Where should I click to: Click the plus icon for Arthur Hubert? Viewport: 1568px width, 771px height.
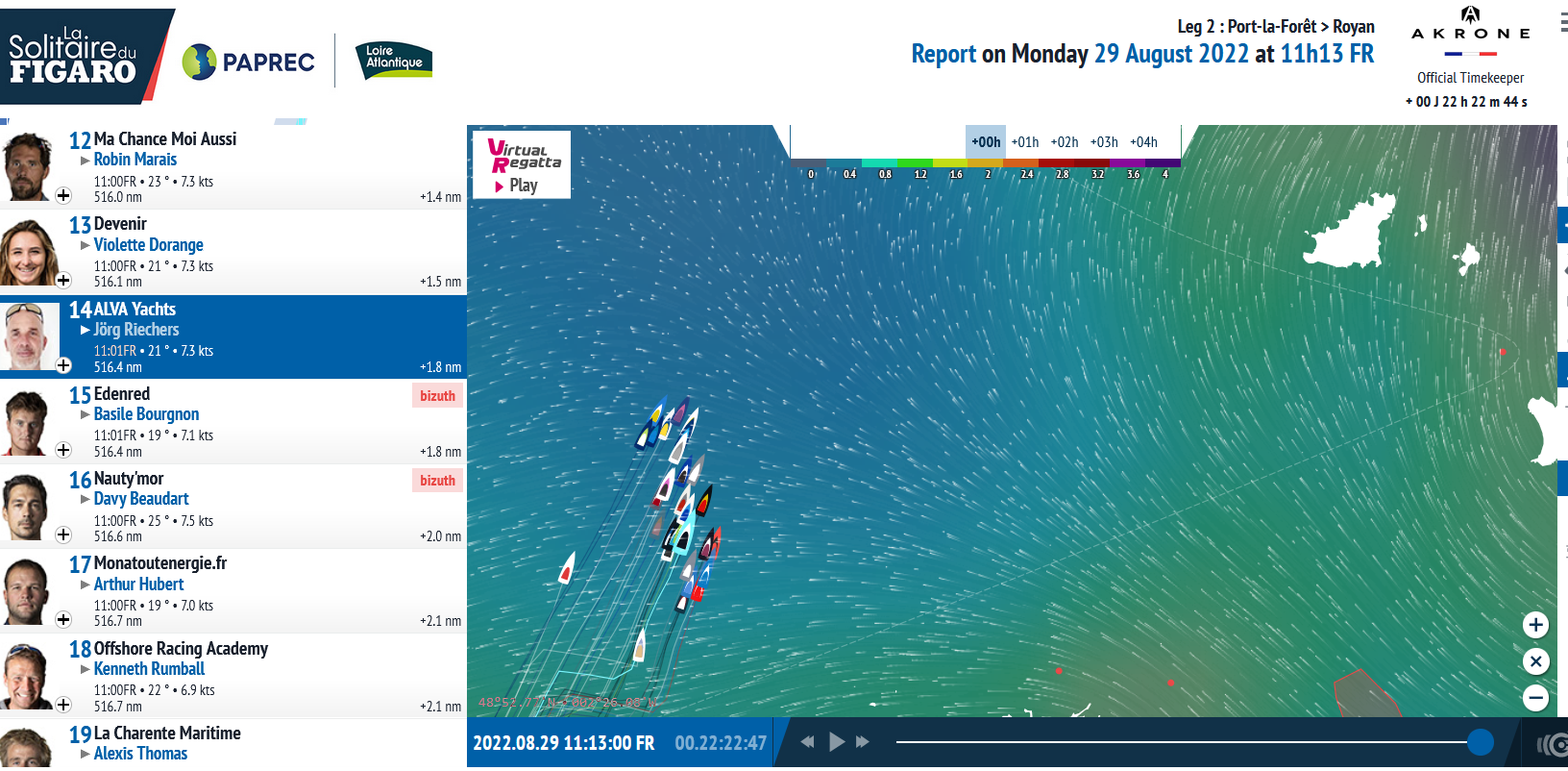(63, 619)
